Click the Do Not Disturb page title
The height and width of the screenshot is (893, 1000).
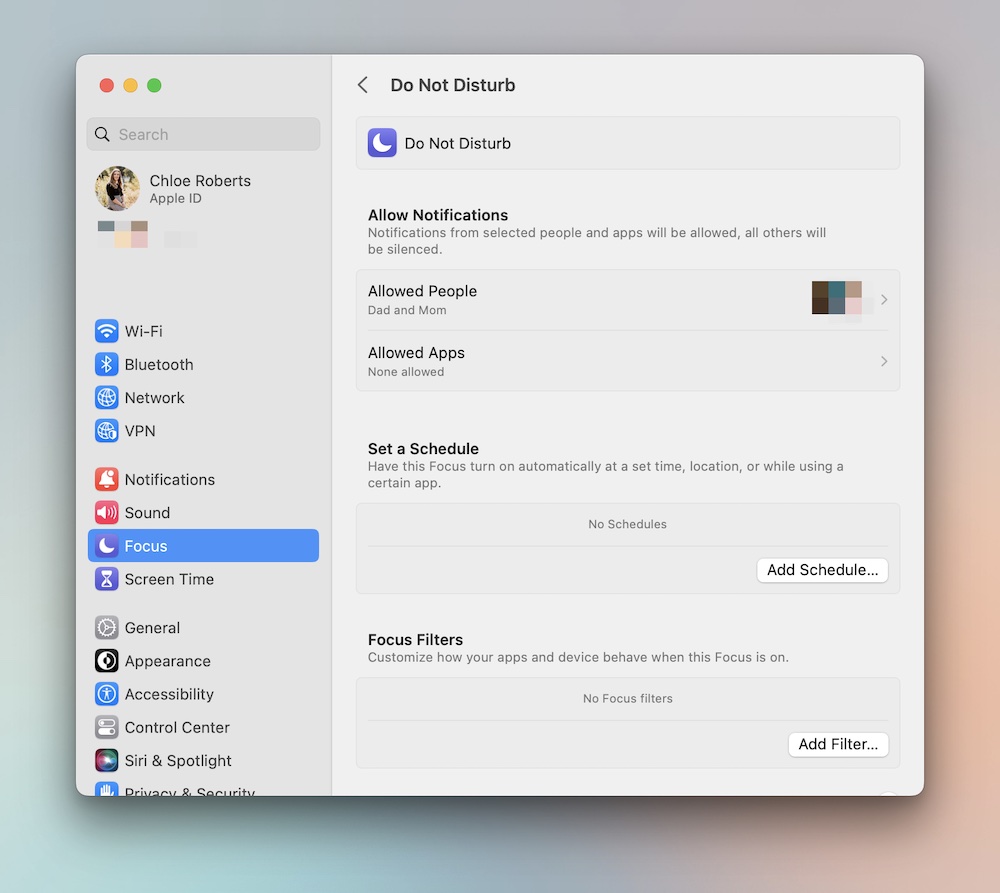point(453,85)
